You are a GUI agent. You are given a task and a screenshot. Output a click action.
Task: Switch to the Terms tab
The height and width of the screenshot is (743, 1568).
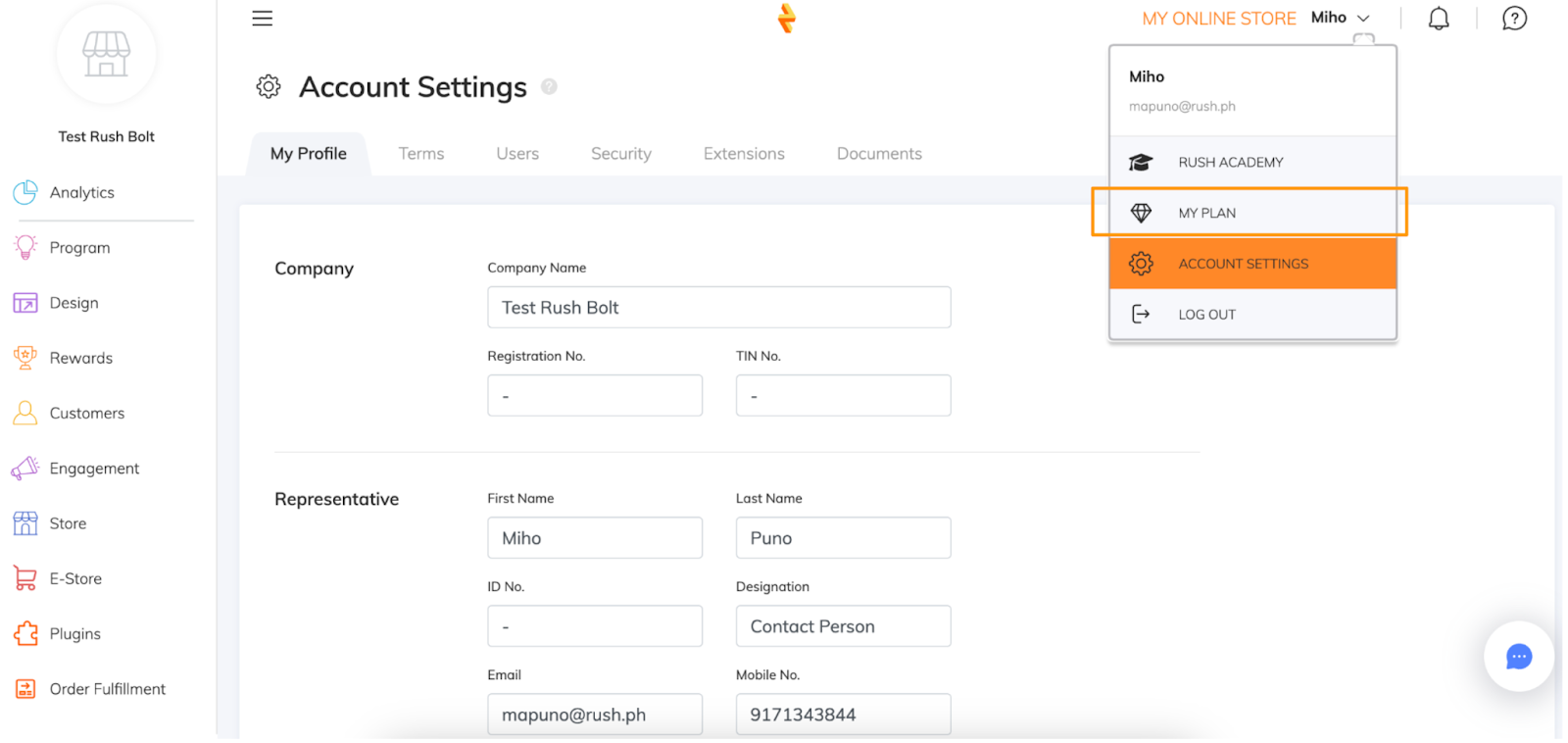[421, 154]
